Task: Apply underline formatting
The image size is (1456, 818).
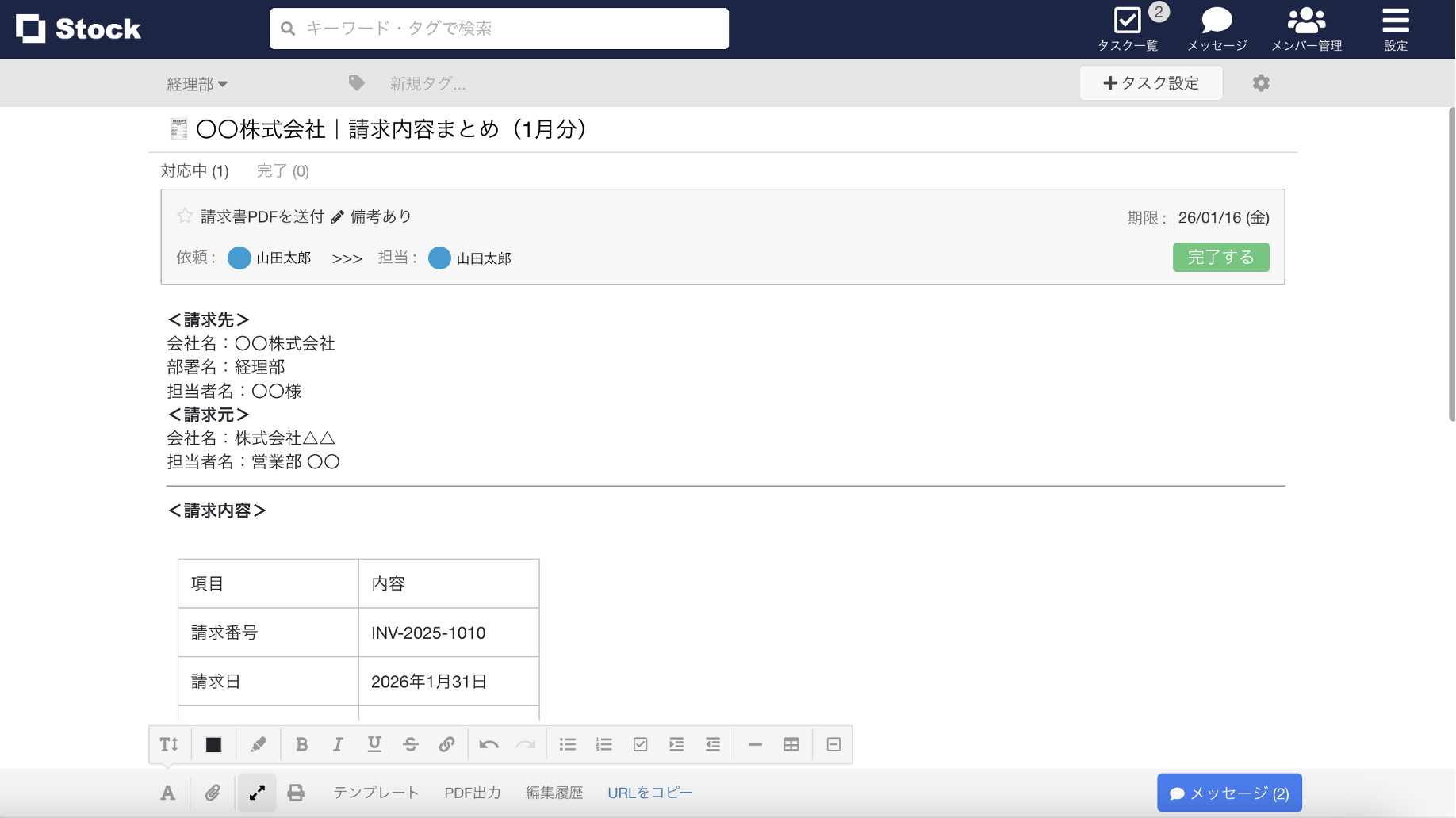Action: tap(374, 744)
